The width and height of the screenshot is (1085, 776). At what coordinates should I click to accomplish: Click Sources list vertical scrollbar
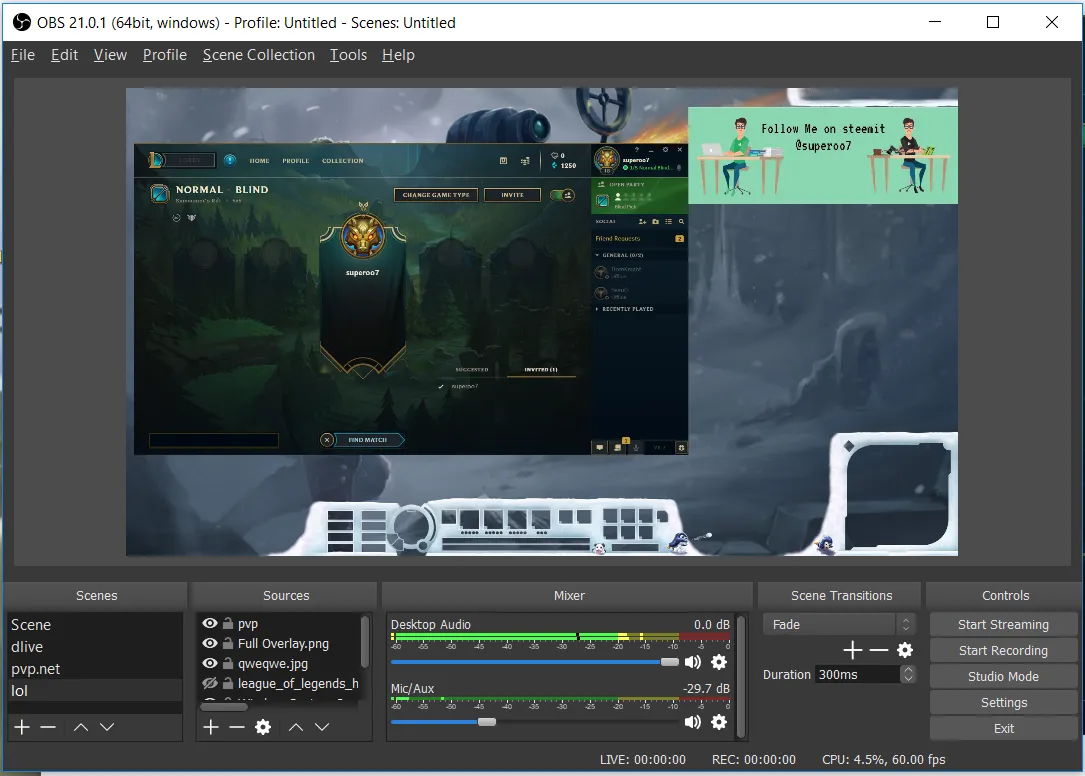click(365, 643)
